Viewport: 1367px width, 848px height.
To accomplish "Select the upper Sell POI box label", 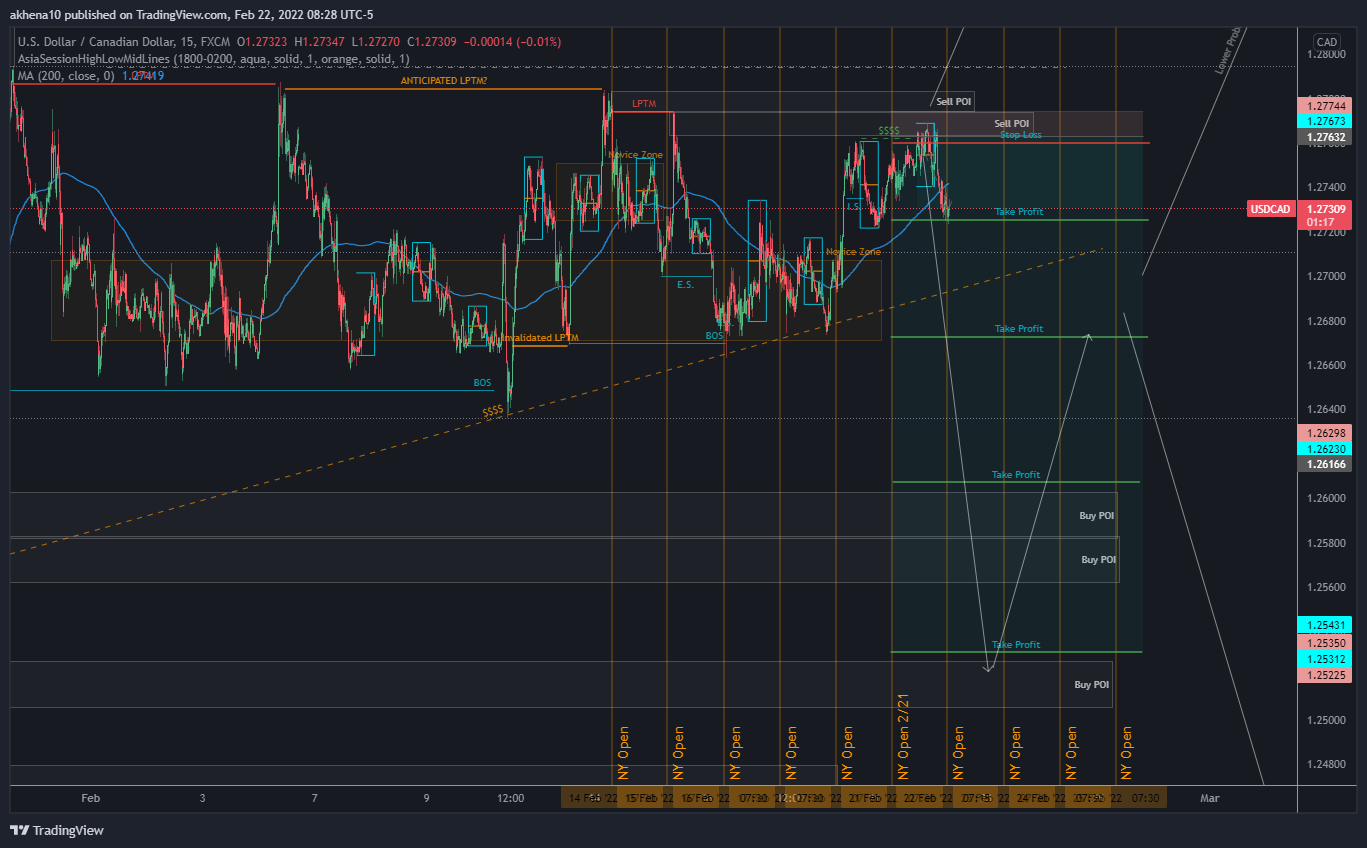I will tap(954, 102).
